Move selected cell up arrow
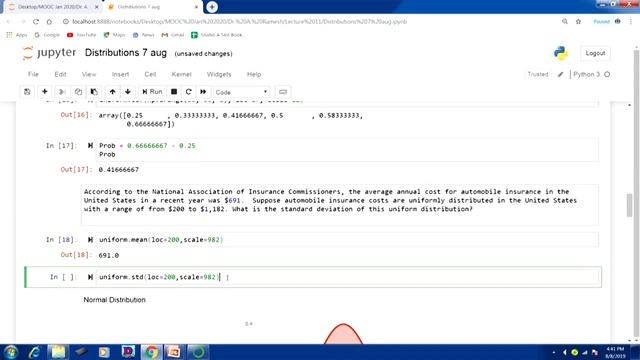640x360 pixels. tap(112, 92)
